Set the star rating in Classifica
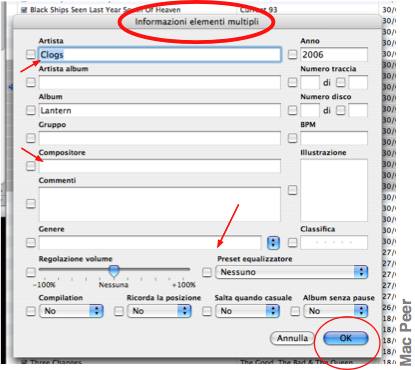This screenshot has width=415, height=370. click(x=334, y=243)
